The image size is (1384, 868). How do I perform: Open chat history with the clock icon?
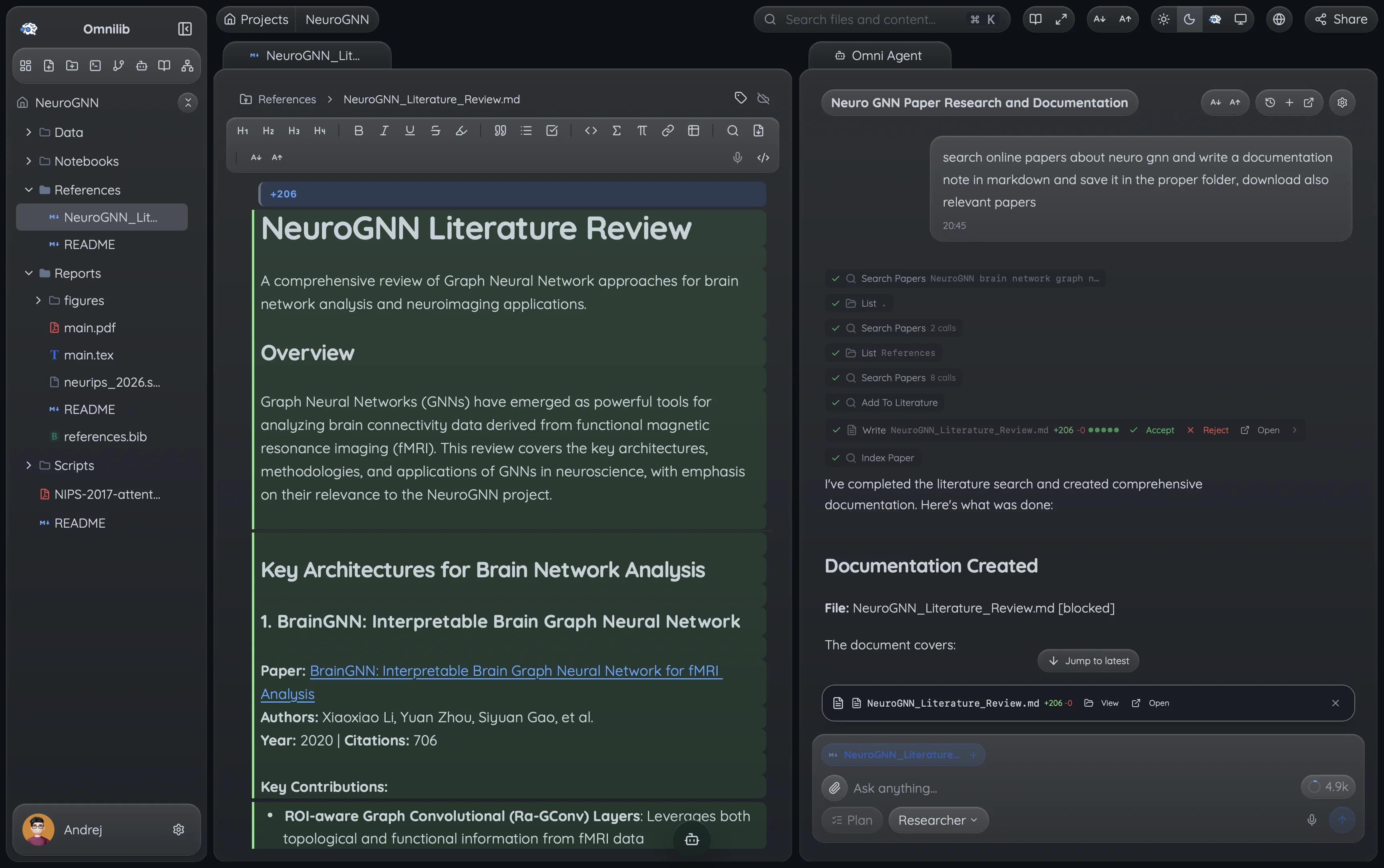point(1270,103)
